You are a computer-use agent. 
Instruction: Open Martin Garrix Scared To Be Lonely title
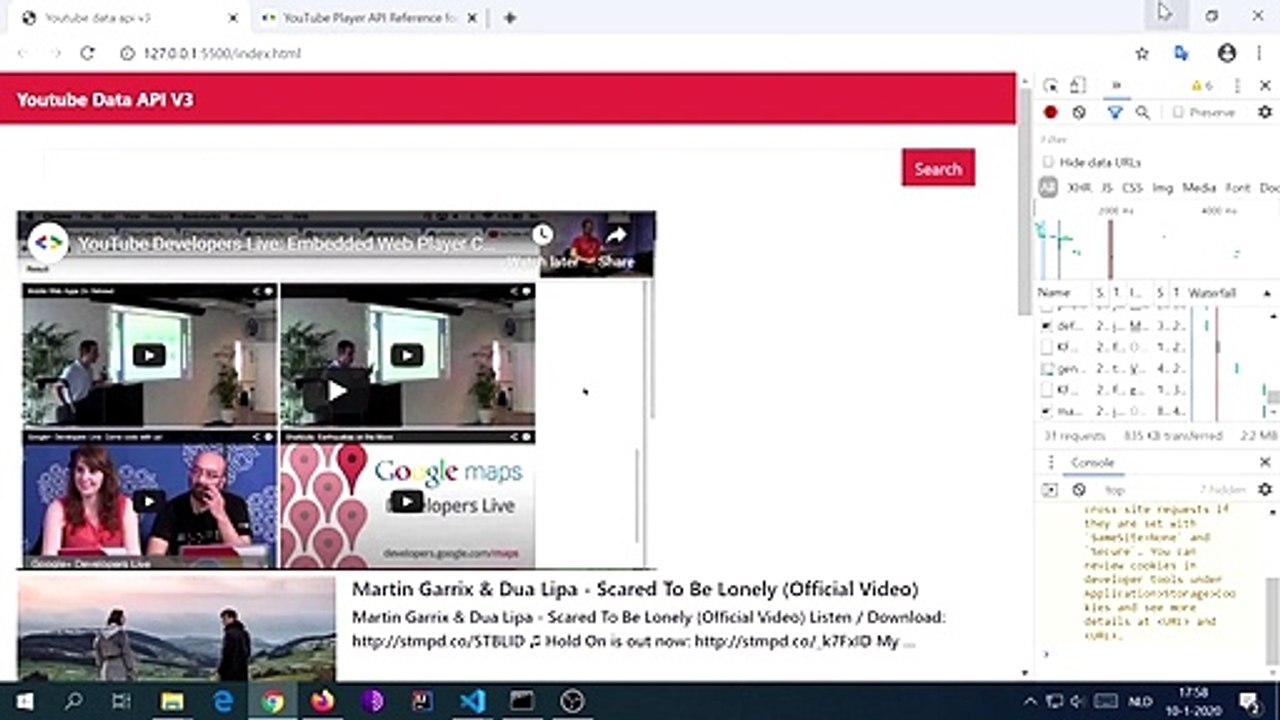(x=635, y=589)
